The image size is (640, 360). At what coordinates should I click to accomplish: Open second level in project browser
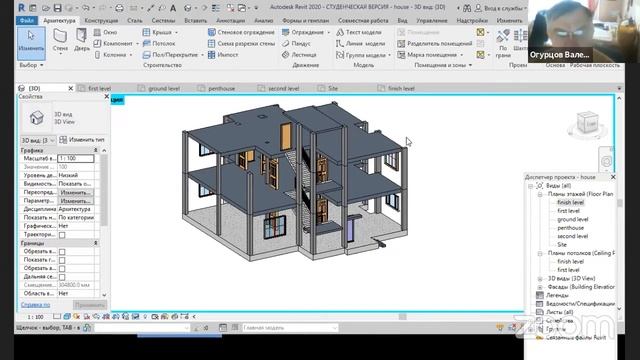[x=573, y=236]
